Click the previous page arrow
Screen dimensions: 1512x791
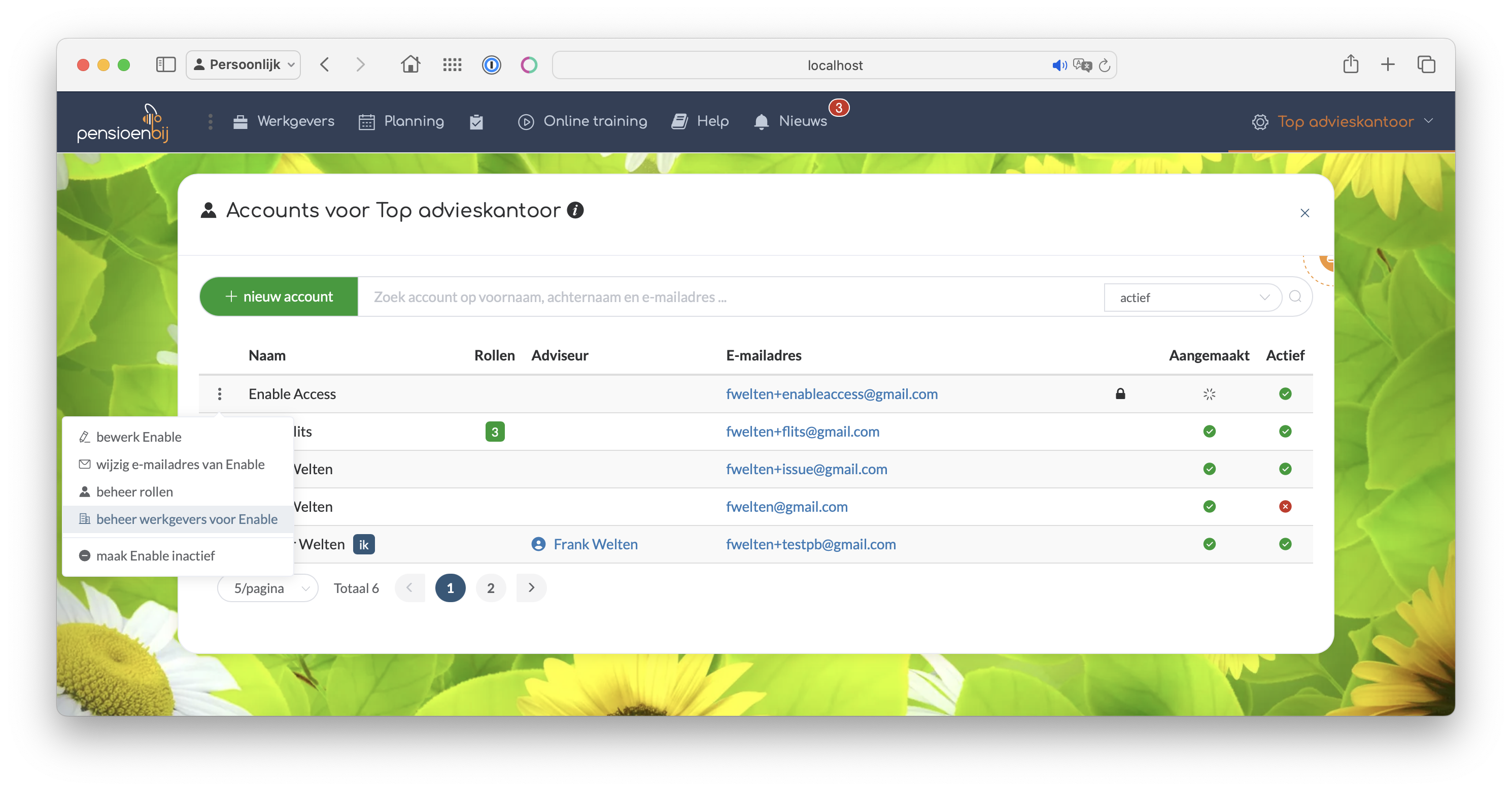pyautogui.click(x=409, y=588)
